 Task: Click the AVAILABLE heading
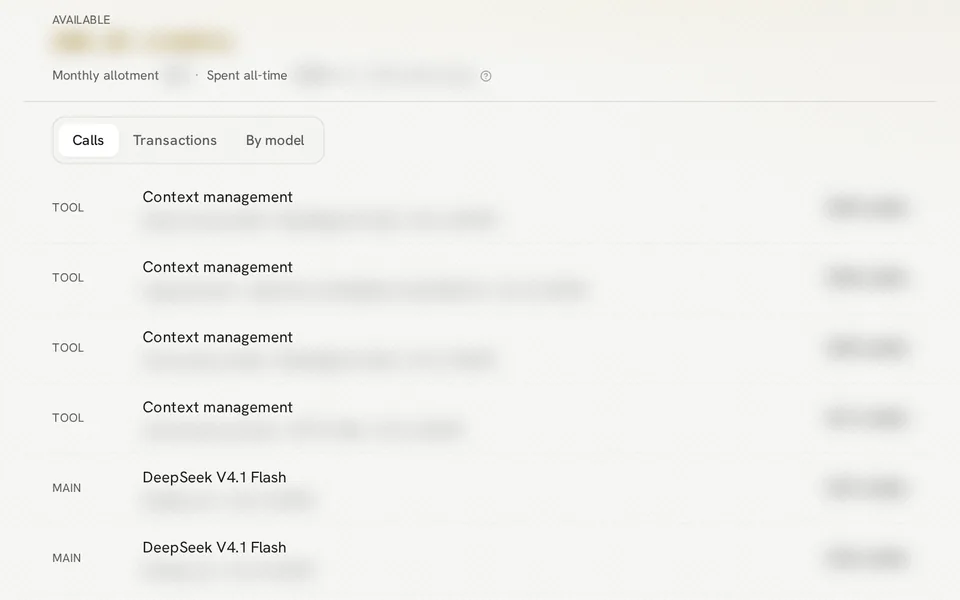coord(81,20)
